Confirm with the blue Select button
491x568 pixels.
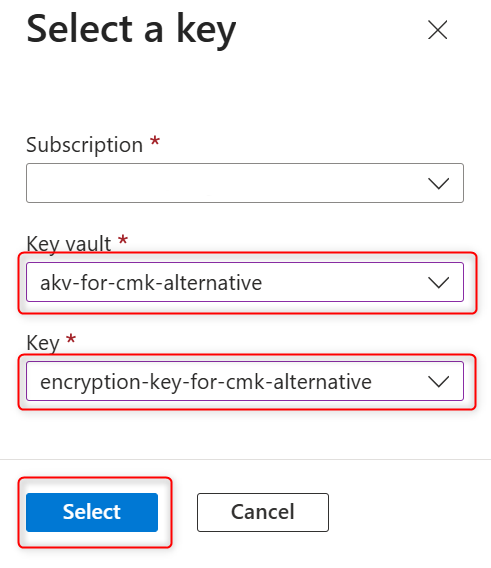tap(92, 512)
